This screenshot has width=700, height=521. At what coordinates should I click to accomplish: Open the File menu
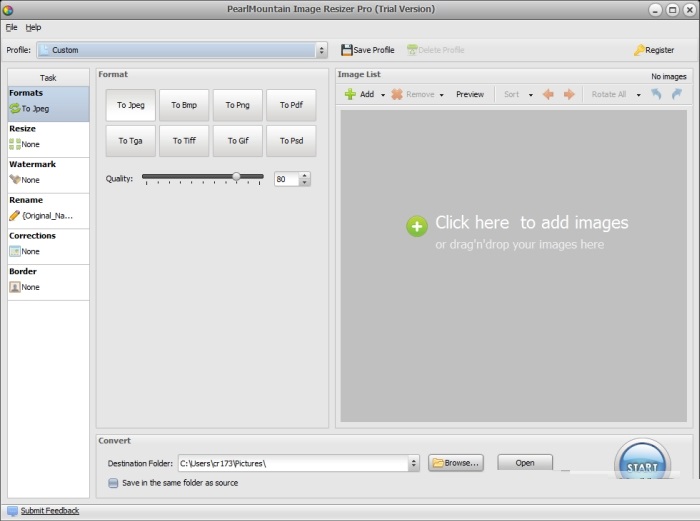click(x=12, y=27)
